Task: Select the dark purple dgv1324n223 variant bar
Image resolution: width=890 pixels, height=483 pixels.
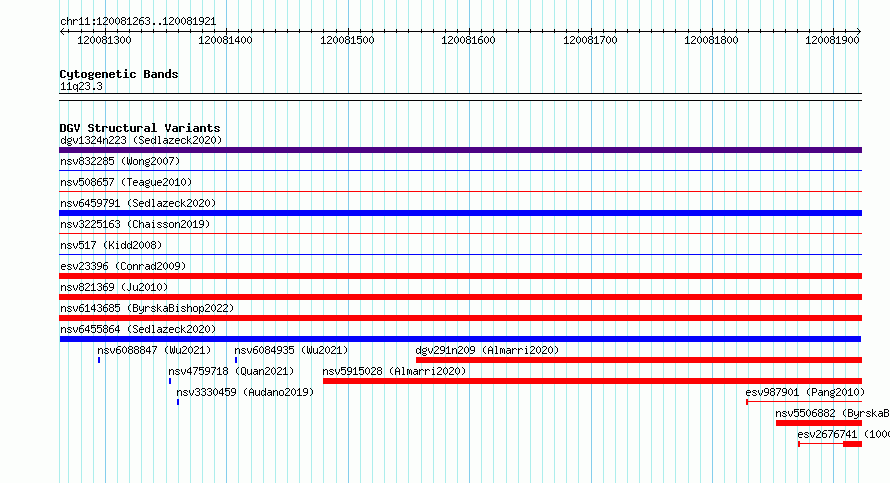Action: coord(460,150)
